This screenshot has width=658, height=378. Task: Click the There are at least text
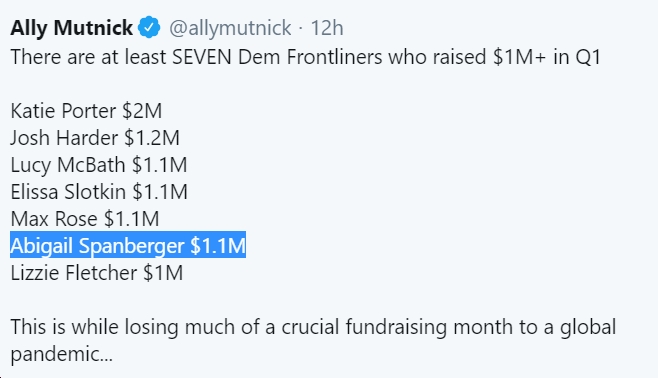[x=88, y=57]
